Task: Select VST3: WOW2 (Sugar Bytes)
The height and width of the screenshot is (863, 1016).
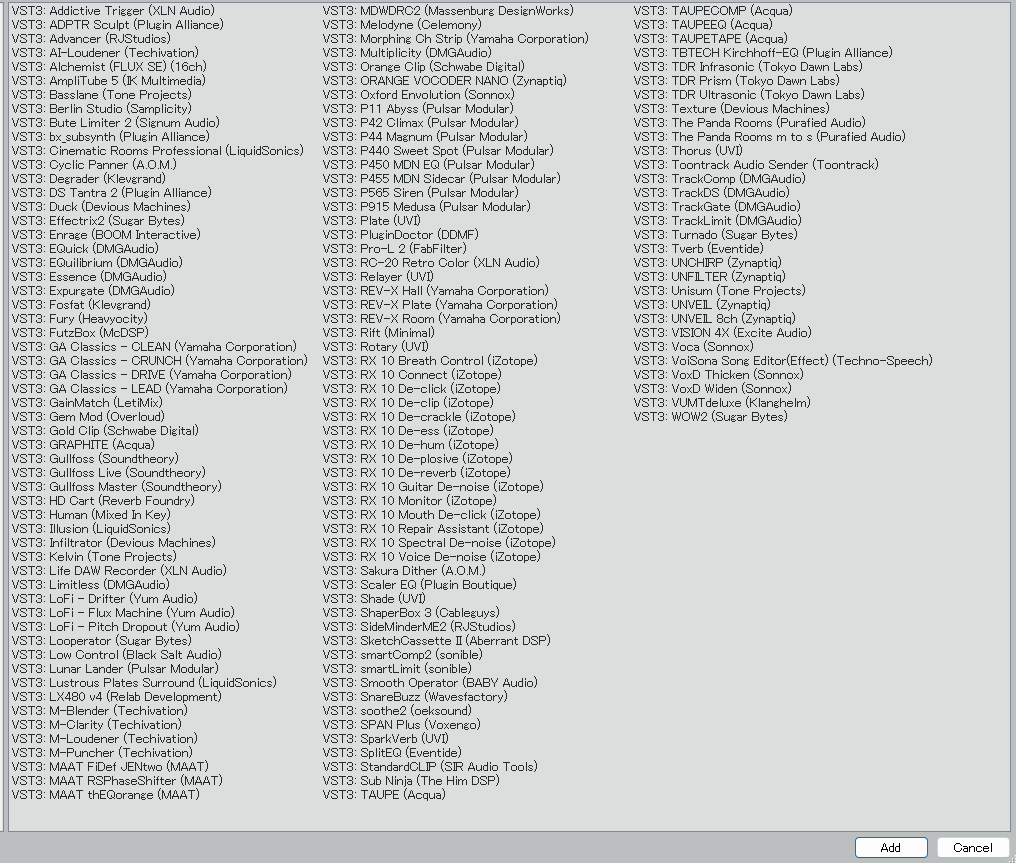Action: pos(711,417)
